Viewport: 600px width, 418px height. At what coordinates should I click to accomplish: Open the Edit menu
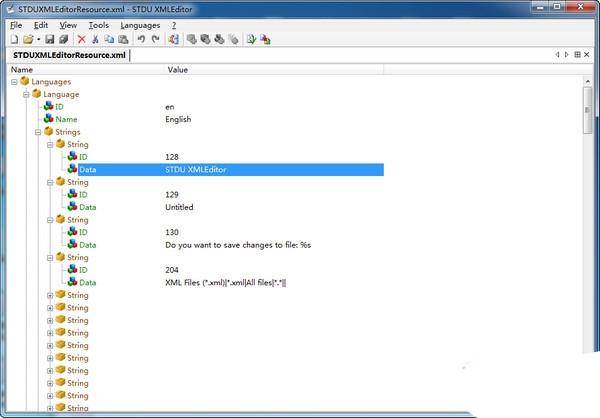coord(41,25)
